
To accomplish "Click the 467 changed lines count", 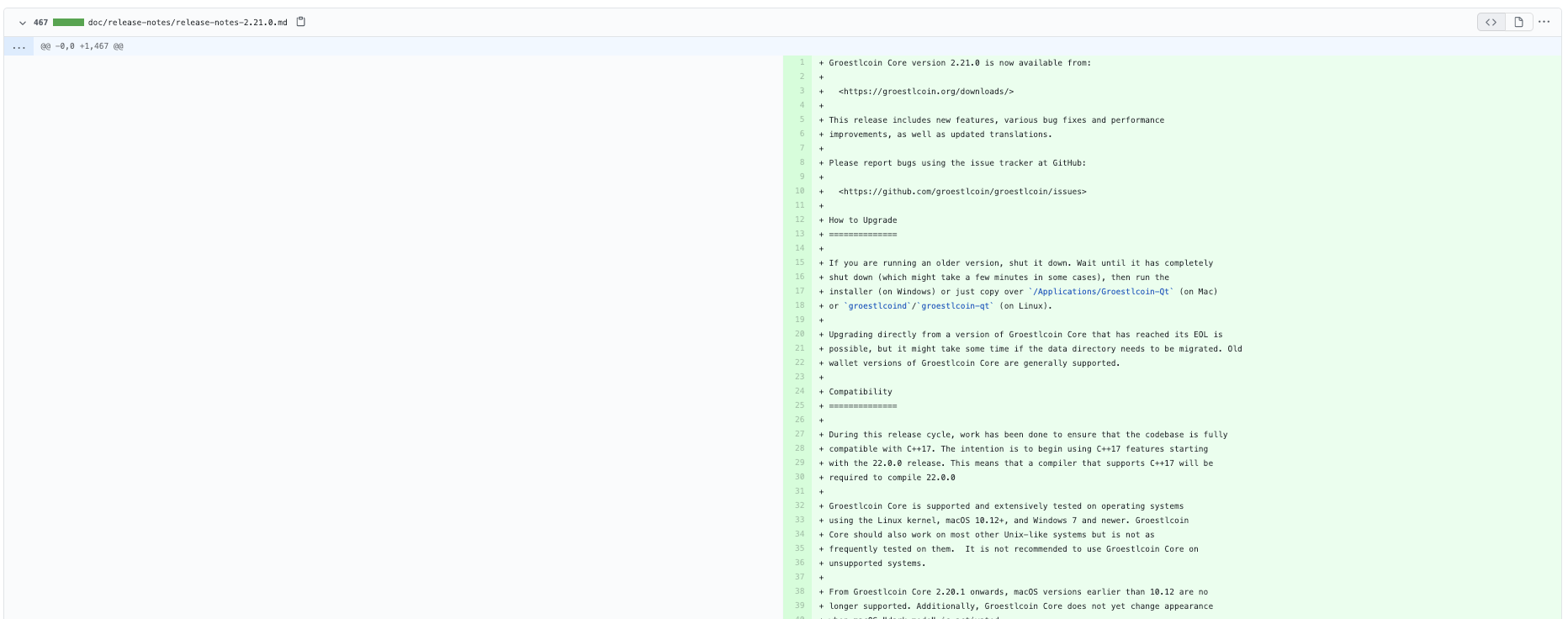I will [x=40, y=23].
